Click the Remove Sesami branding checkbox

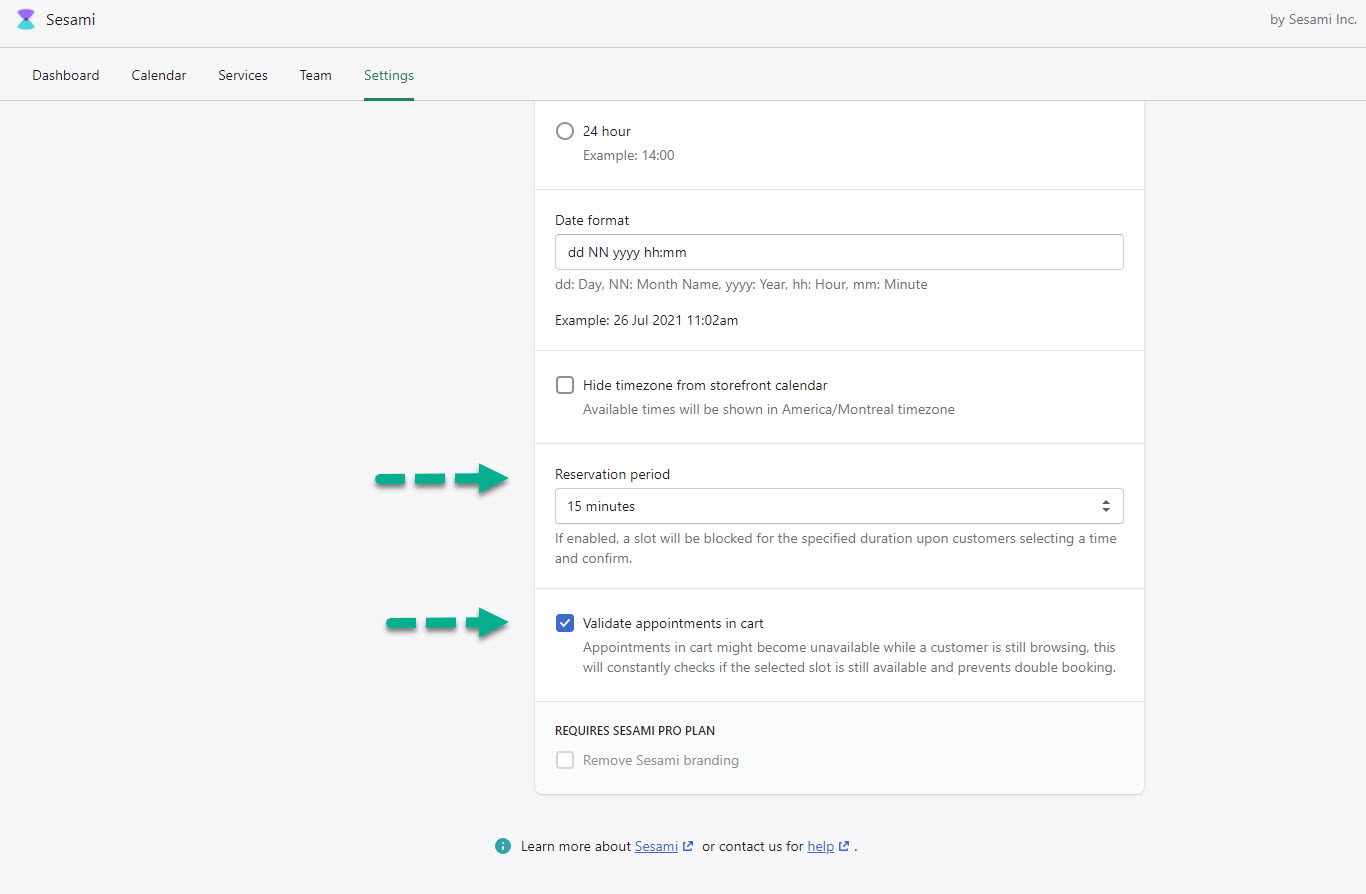tap(565, 760)
